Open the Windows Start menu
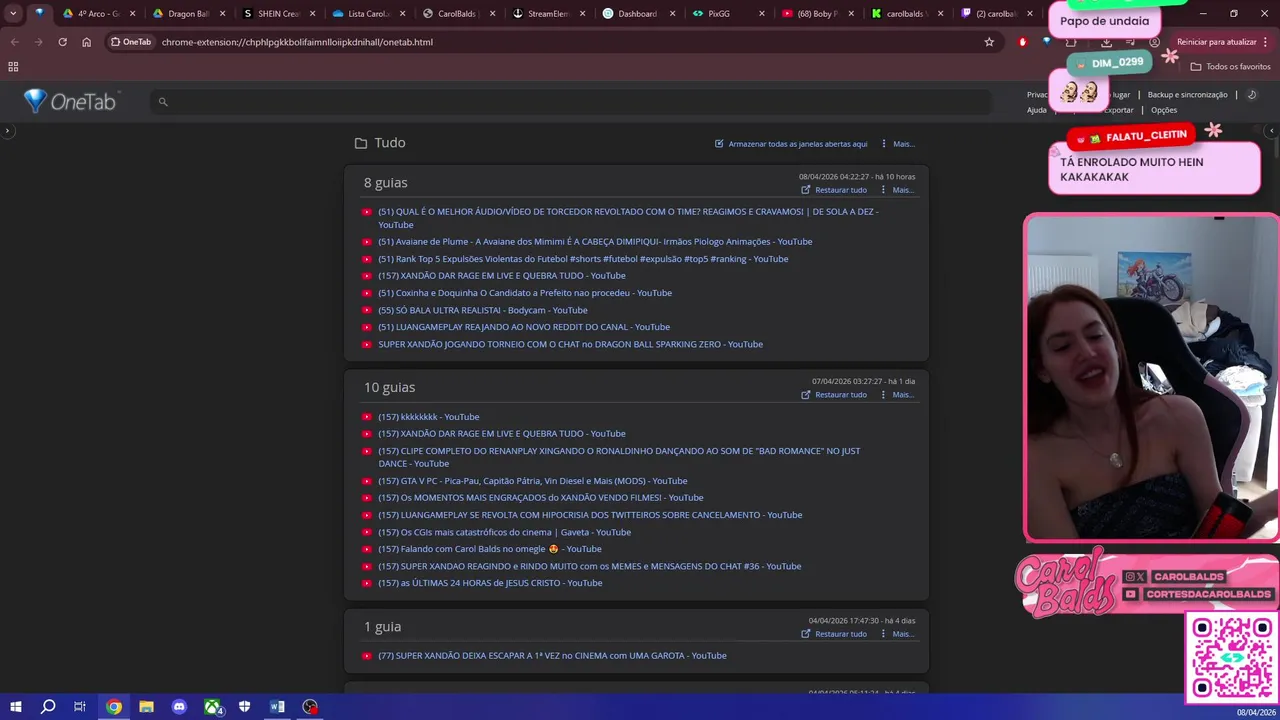The image size is (1280, 720). (15, 707)
